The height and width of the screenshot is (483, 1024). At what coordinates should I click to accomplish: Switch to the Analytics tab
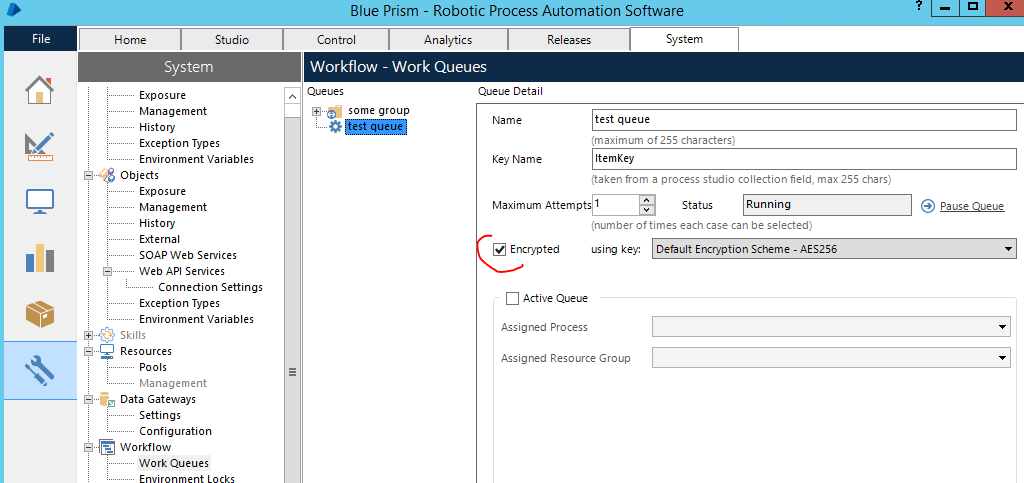447,40
